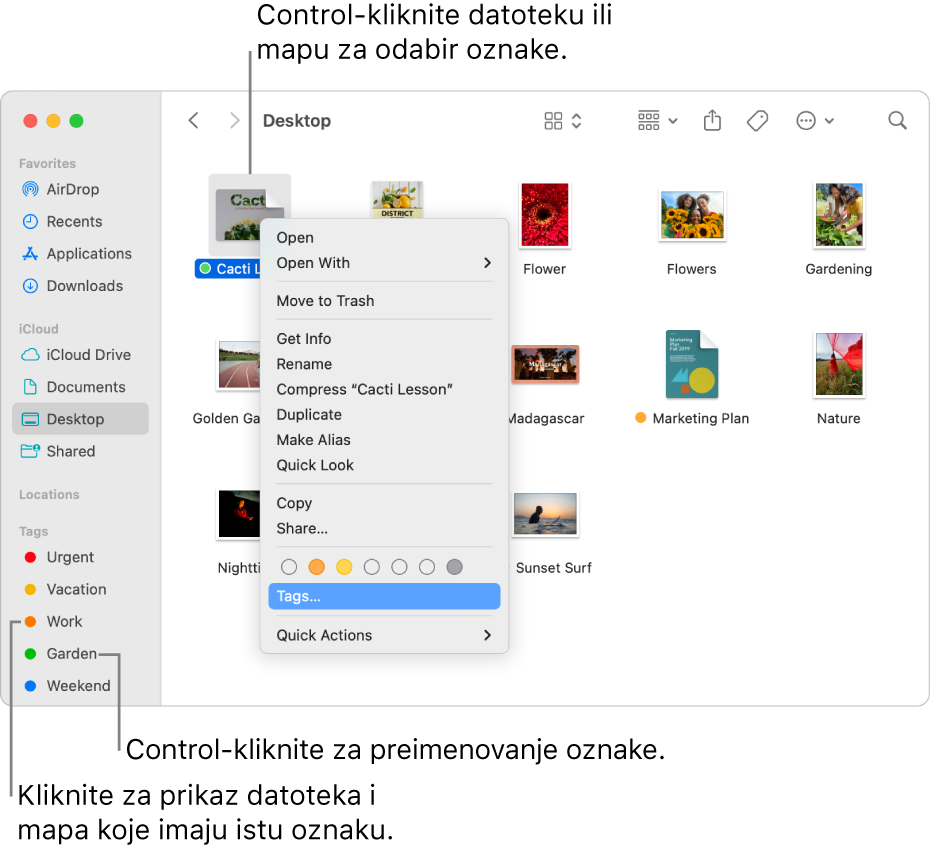The image size is (931, 851).
Task: Choose Share… in context menu
Action: 384,528
